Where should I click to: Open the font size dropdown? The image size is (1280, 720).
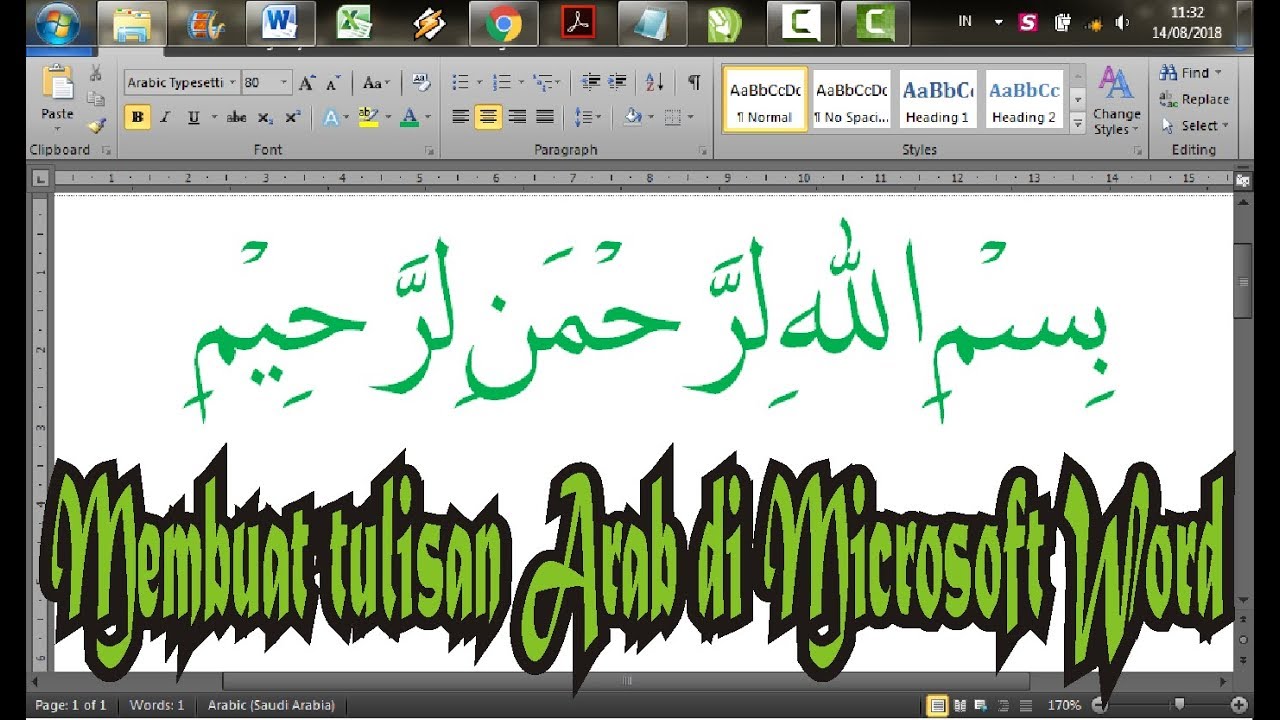286,83
